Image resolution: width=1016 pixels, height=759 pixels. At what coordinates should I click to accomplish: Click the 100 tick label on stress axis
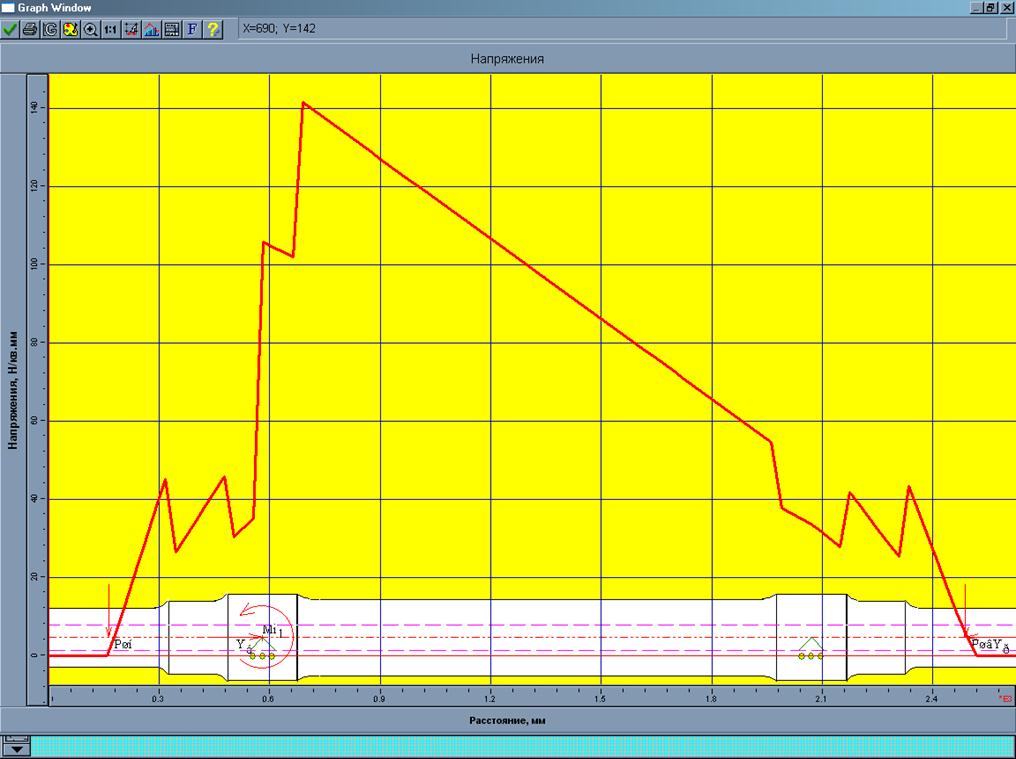click(34, 264)
